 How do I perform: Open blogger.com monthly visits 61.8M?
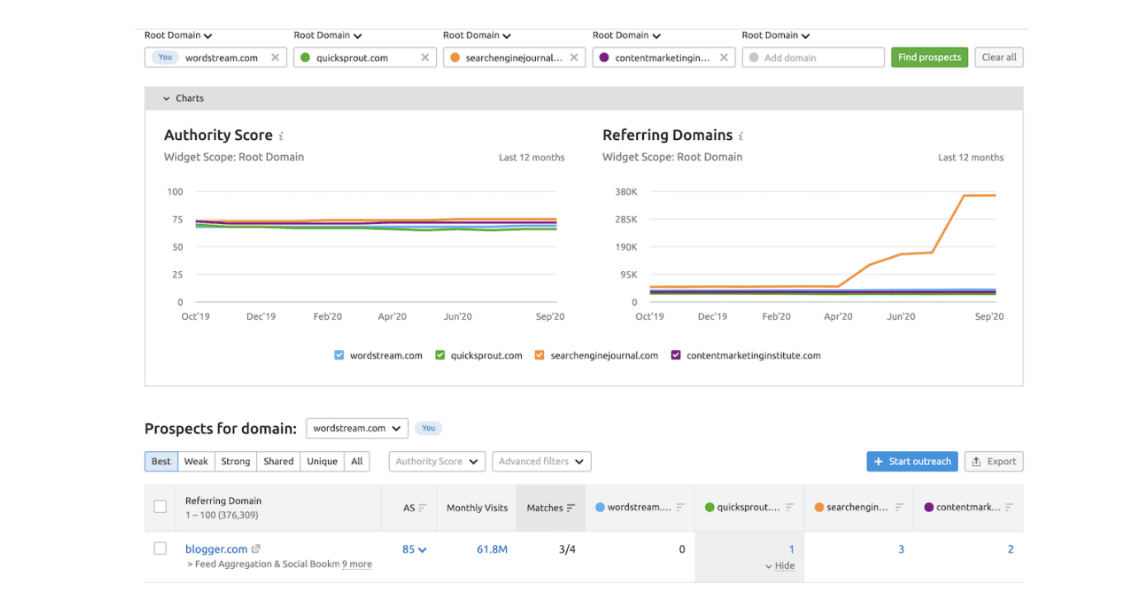coord(492,550)
